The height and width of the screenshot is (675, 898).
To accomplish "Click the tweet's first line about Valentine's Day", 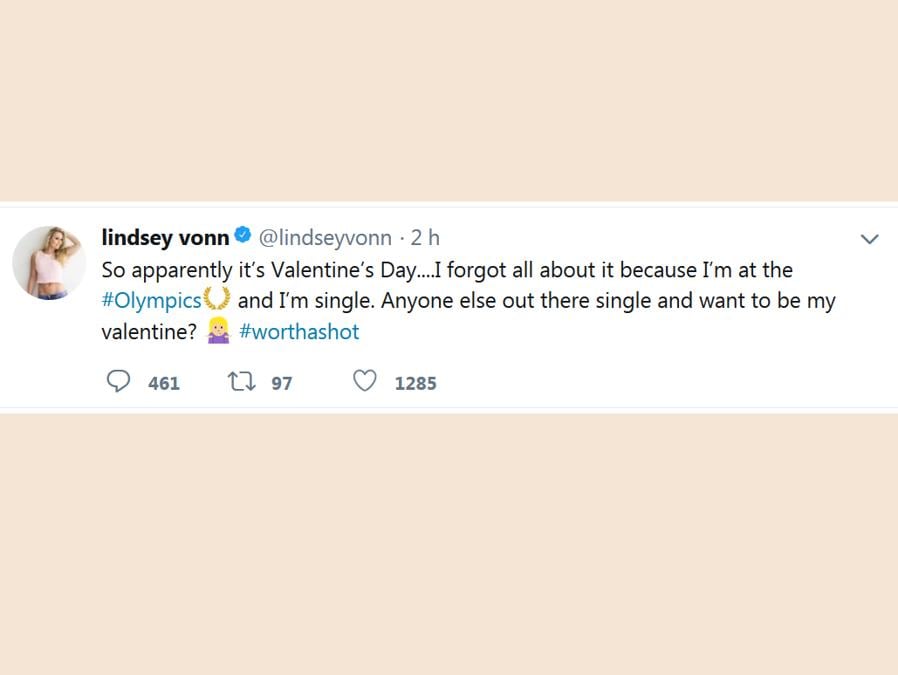I will [446, 270].
